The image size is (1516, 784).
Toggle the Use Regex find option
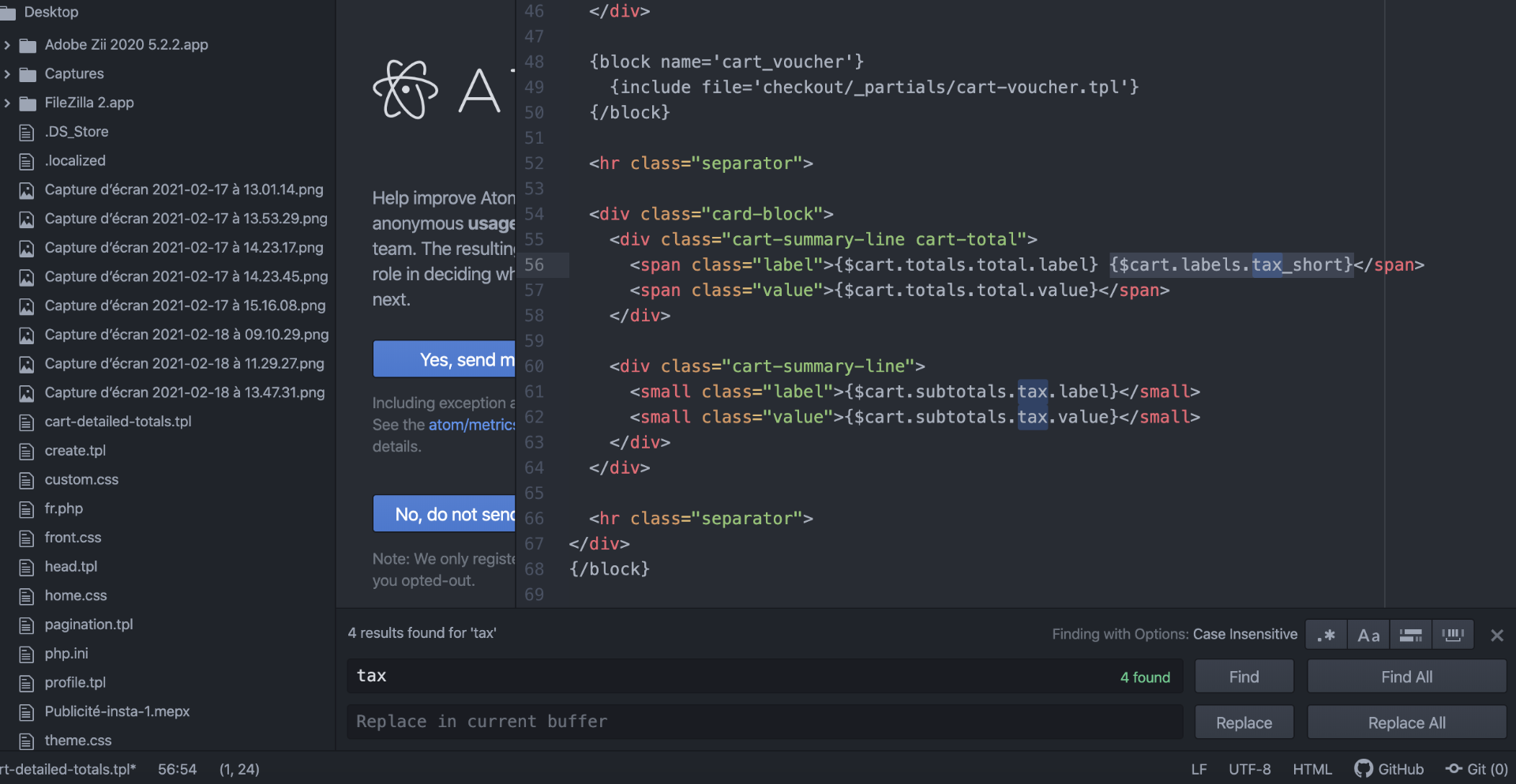1326,635
